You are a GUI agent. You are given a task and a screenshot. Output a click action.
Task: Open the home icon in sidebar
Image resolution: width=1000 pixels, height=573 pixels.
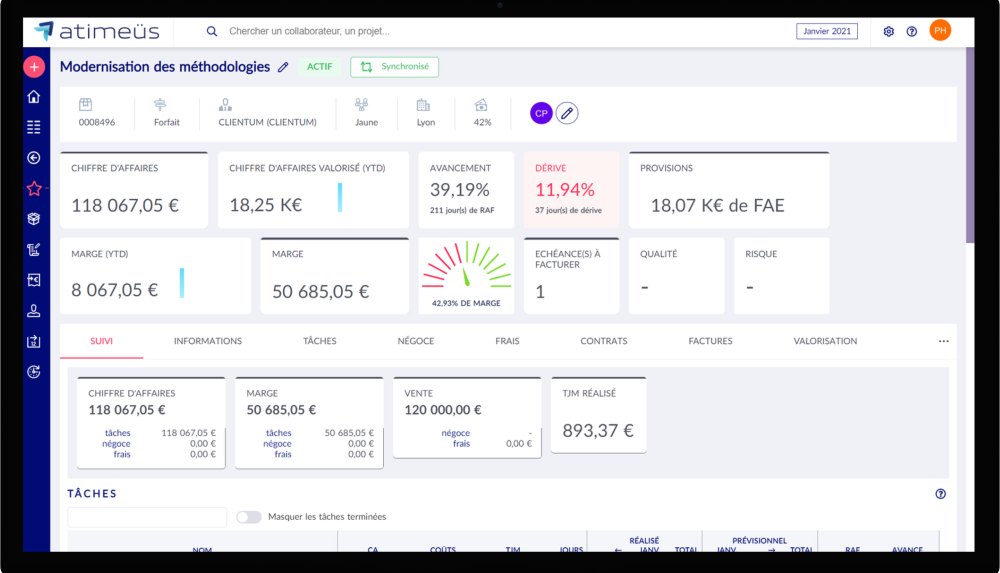pos(34,96)
